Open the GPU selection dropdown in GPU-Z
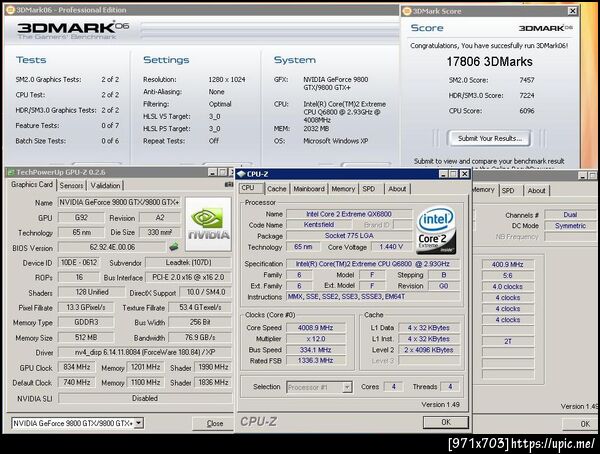 139,423
